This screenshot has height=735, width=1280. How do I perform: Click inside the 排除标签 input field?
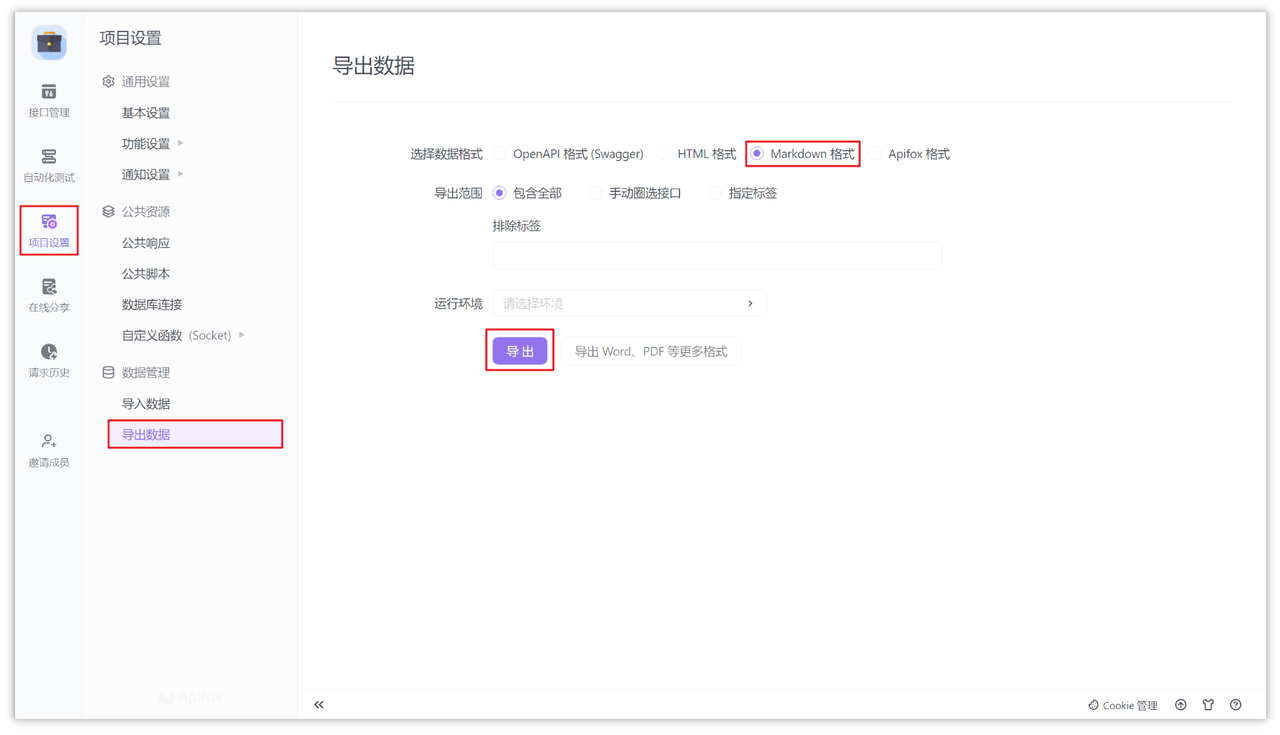pyautogui.click(x=716, y=255)
